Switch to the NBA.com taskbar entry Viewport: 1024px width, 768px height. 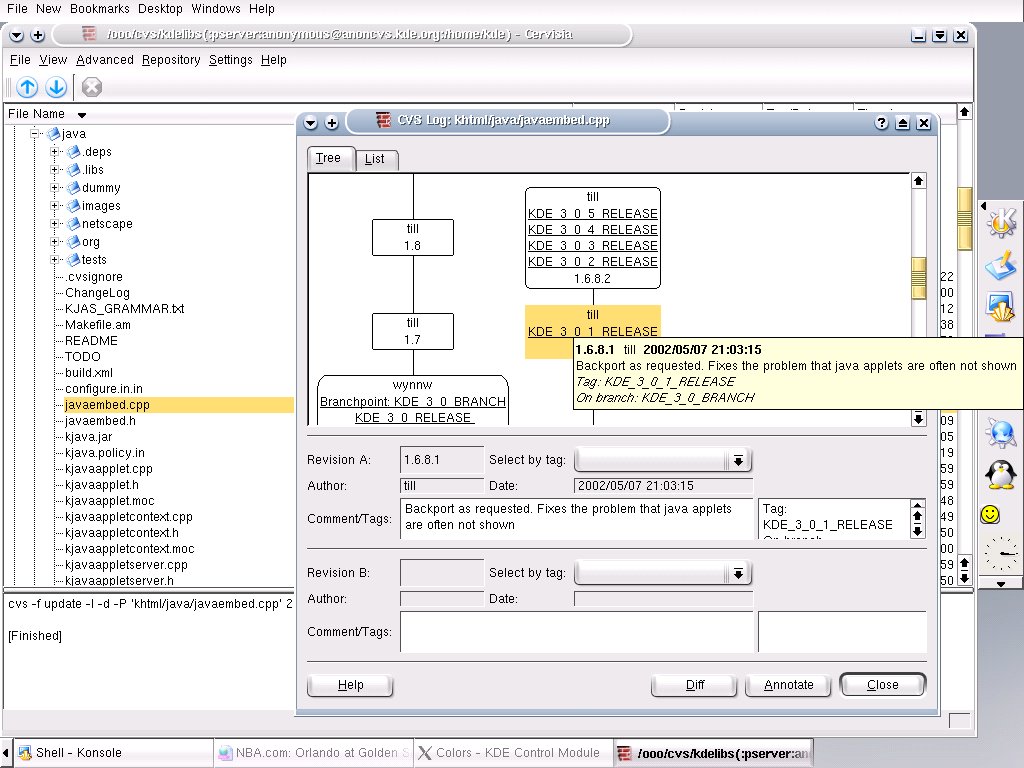(313, 752)
